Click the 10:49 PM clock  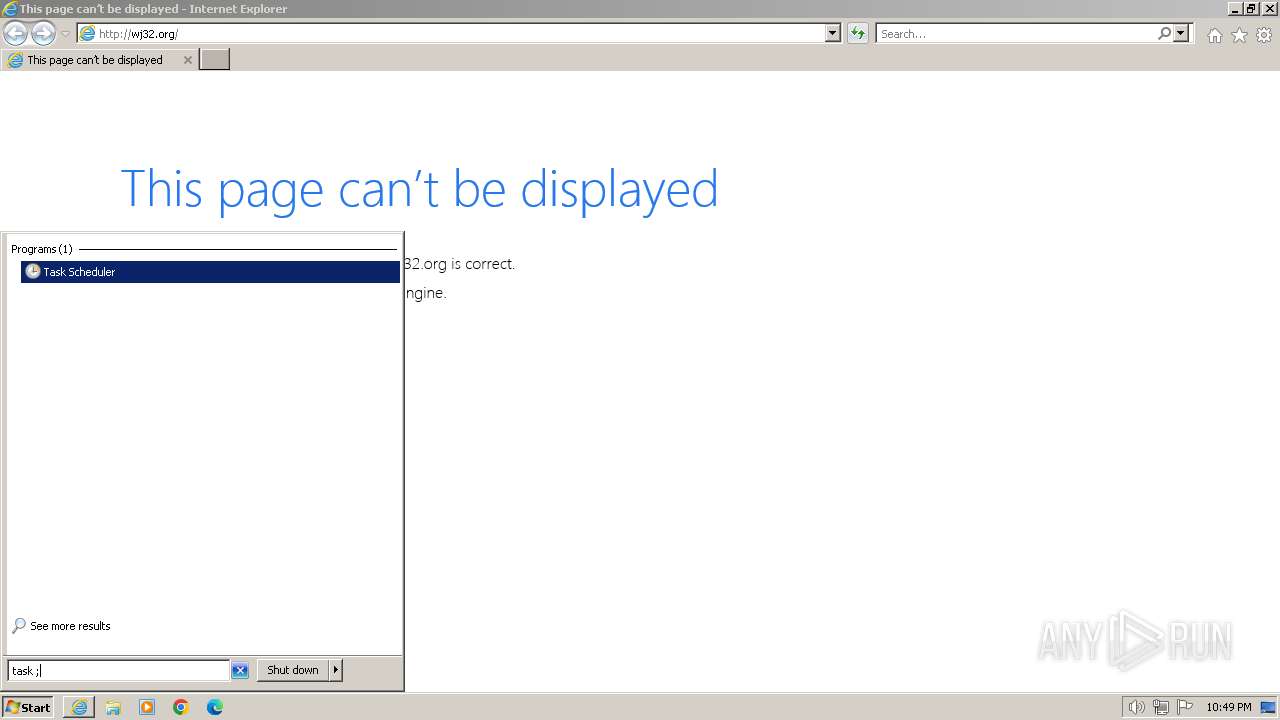1229,707
